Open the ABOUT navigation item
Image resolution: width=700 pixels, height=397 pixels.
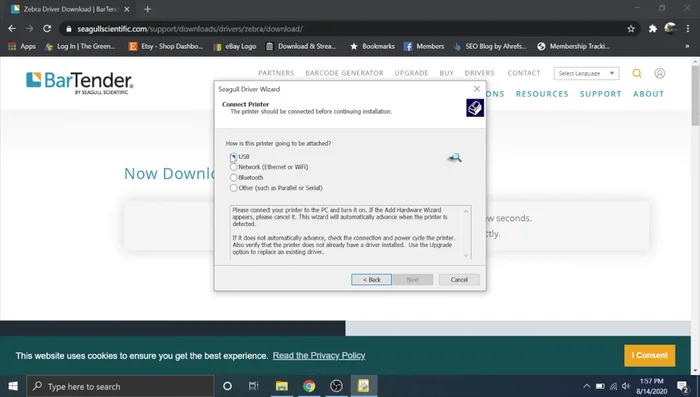click(648, 94)
